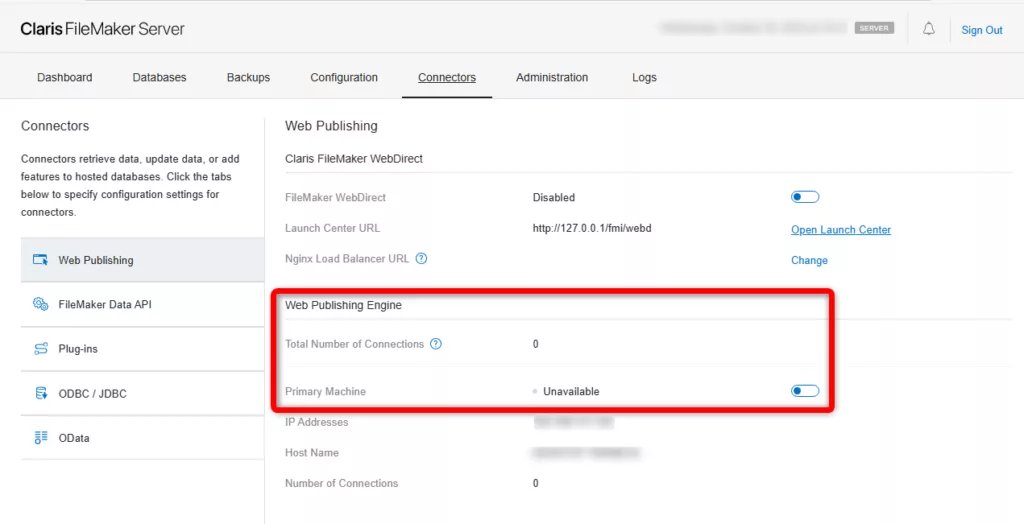Click Change for Nginx Load Balancer URL
1024x524 pixels.
(809, 260)
